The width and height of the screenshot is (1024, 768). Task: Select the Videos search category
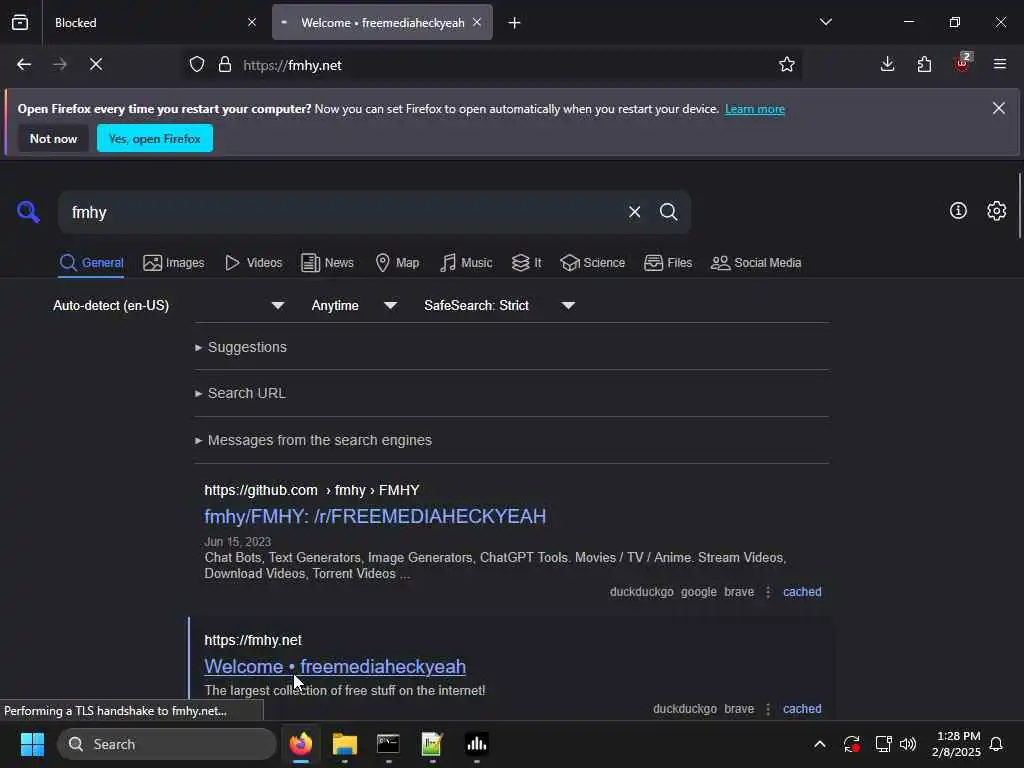click(x=253, y=263)
